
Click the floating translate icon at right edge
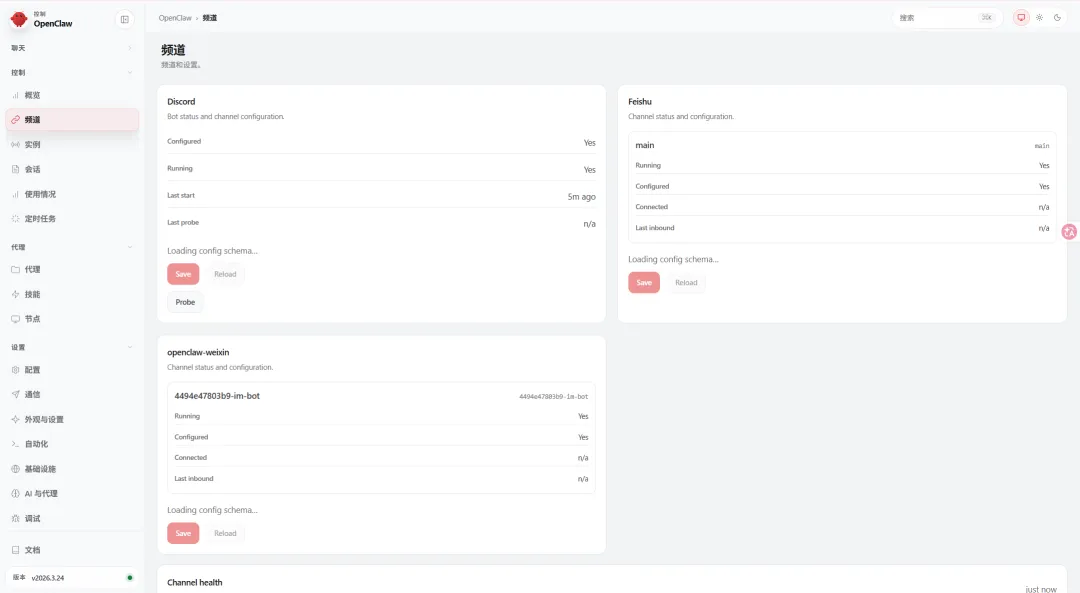[x=1070, y=232]
